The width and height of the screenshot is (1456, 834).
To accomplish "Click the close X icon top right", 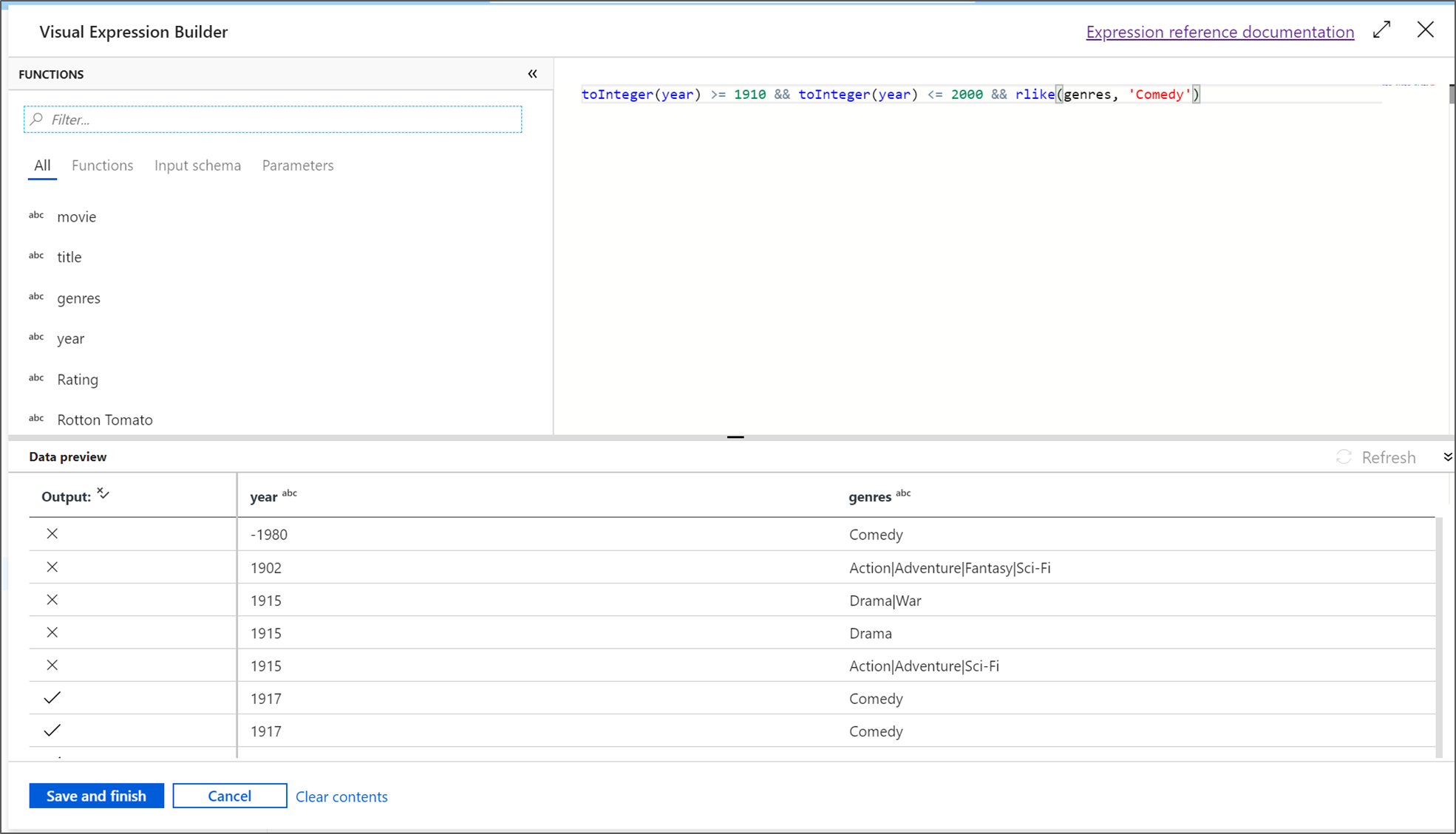I will coord(1426,29).
